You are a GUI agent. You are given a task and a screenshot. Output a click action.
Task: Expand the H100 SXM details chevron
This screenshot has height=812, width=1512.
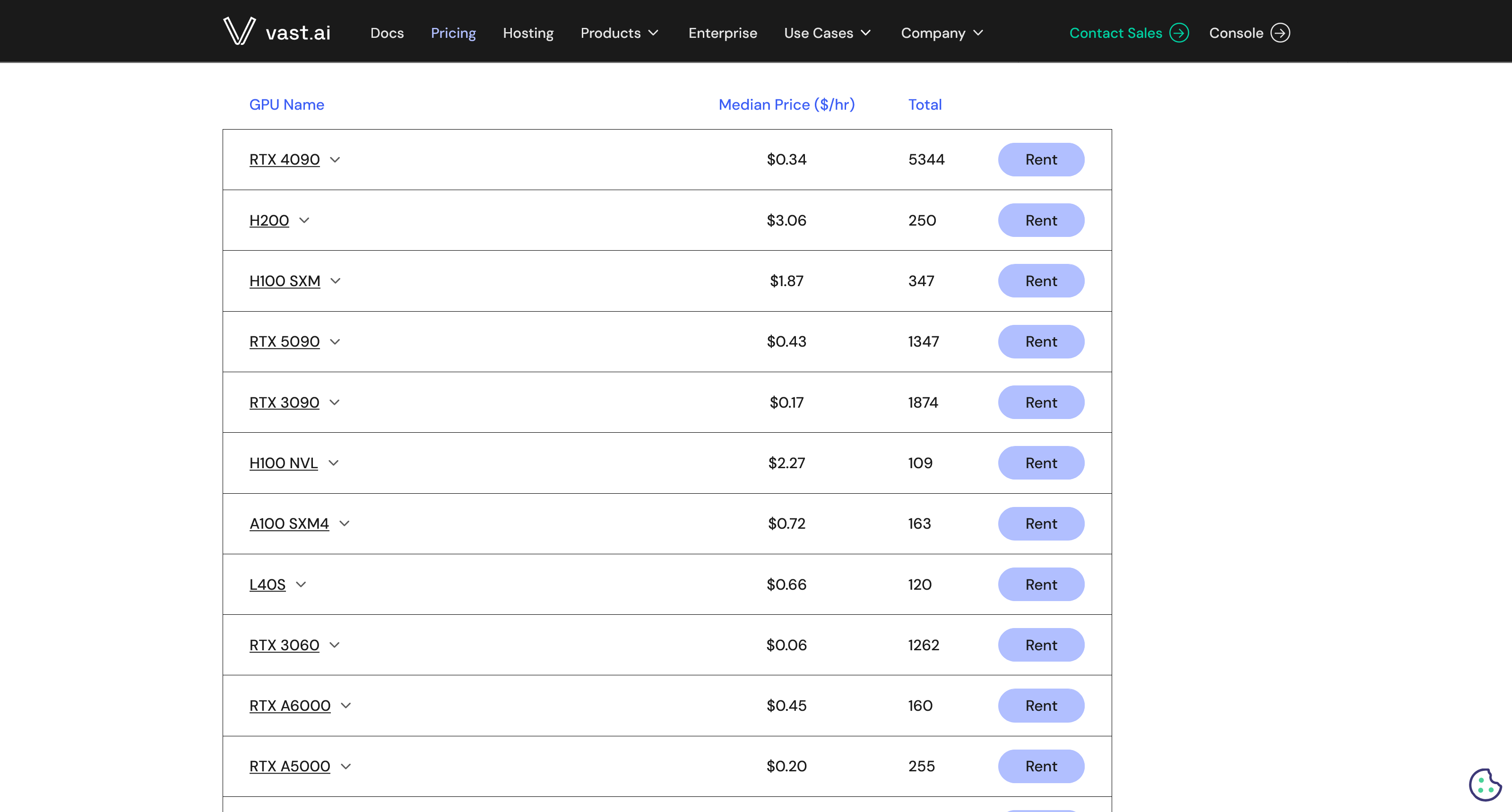click(x=335, y=280)
